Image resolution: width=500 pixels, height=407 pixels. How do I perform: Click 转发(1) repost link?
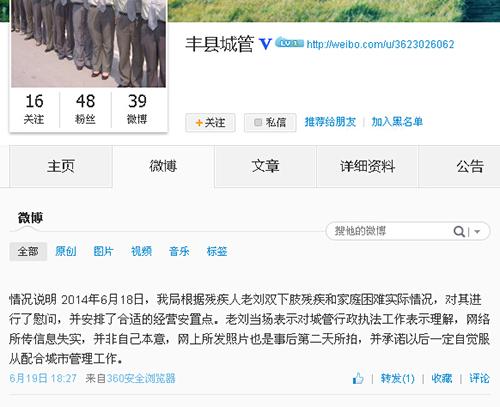click(398, 378)
